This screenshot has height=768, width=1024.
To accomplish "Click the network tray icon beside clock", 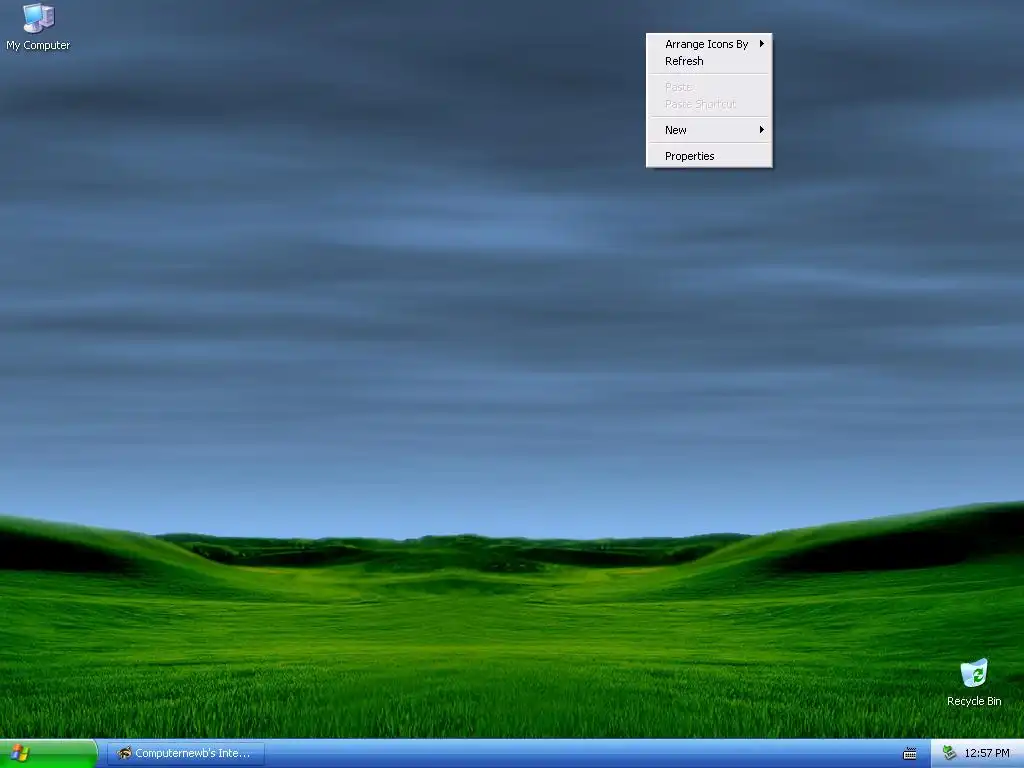I will pos(949,753).
